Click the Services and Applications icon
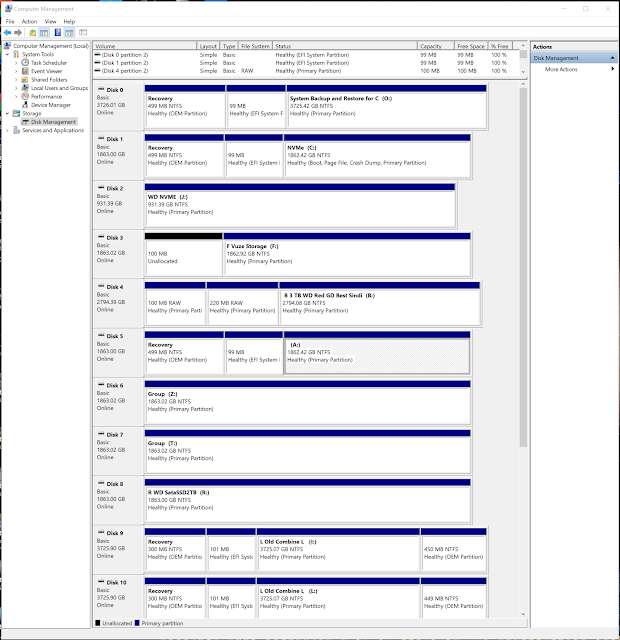This screenshot has width=620, height=640. tap(16, 130)
